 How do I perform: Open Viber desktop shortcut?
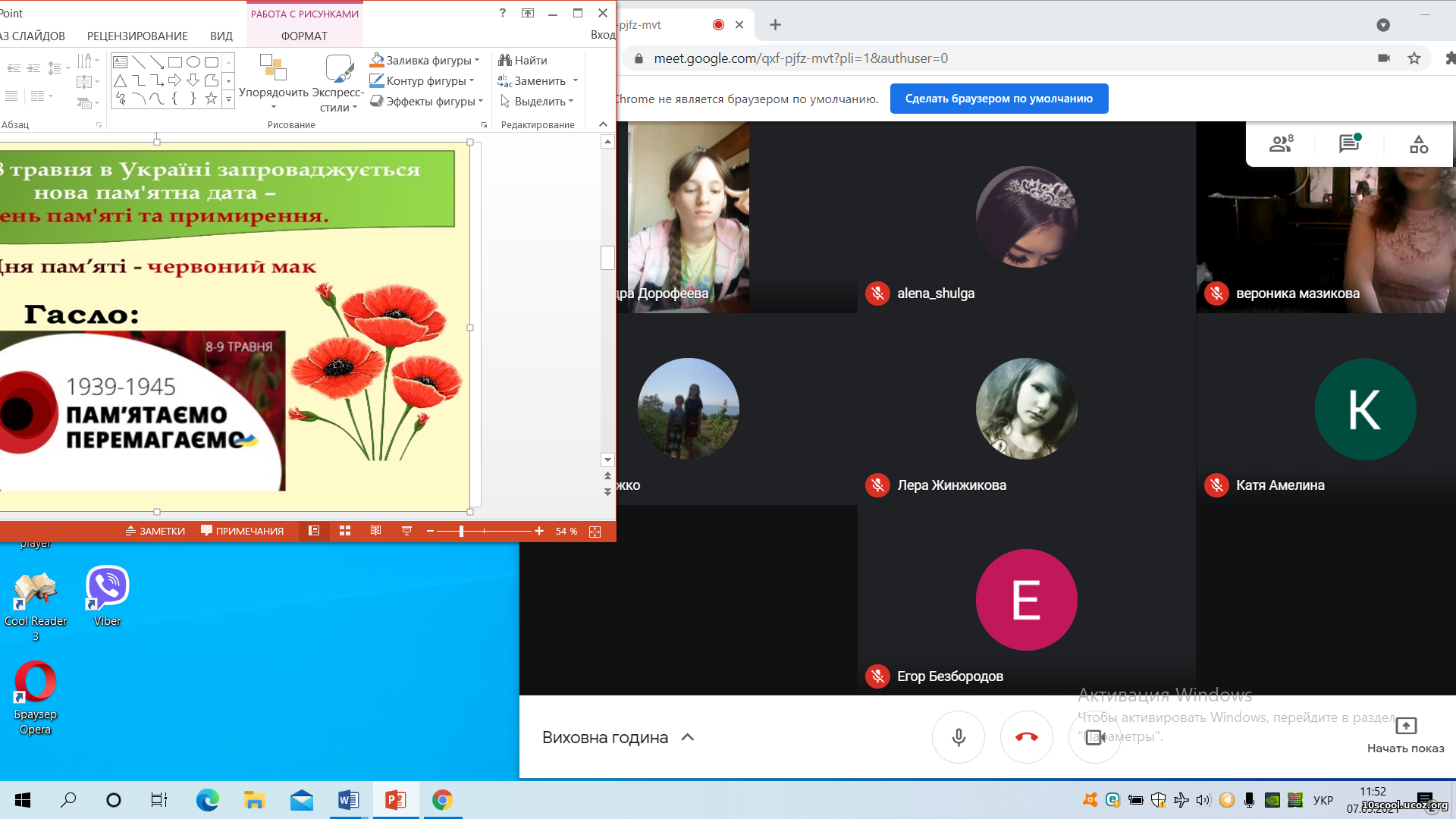(x=107, y=596)
